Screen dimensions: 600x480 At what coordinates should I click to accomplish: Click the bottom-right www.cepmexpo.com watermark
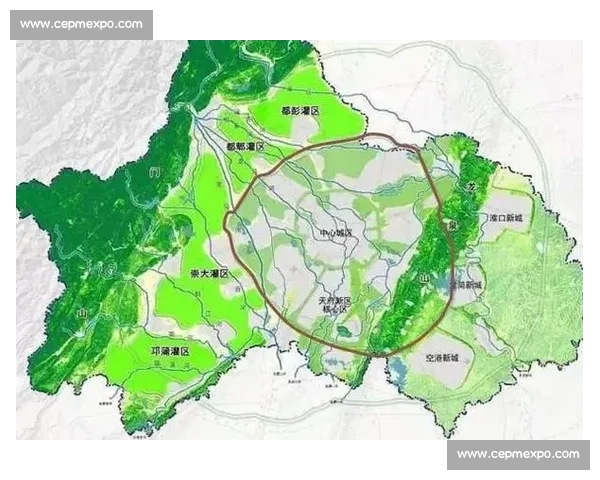click(x=517, y=454)
